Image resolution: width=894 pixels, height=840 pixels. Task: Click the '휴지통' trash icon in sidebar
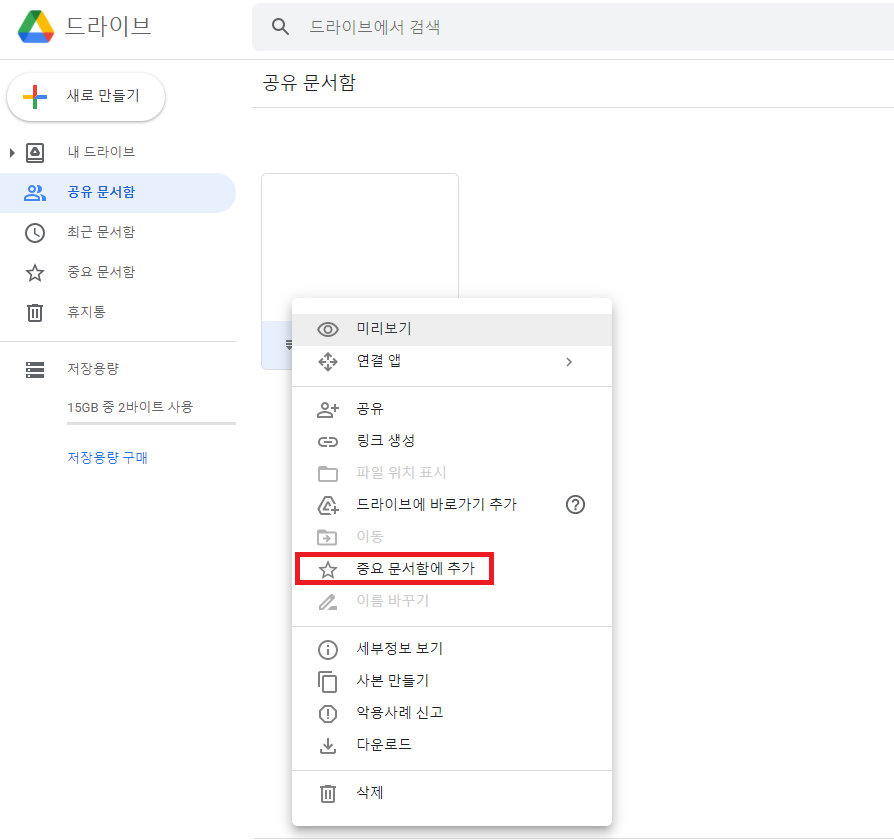35,313
